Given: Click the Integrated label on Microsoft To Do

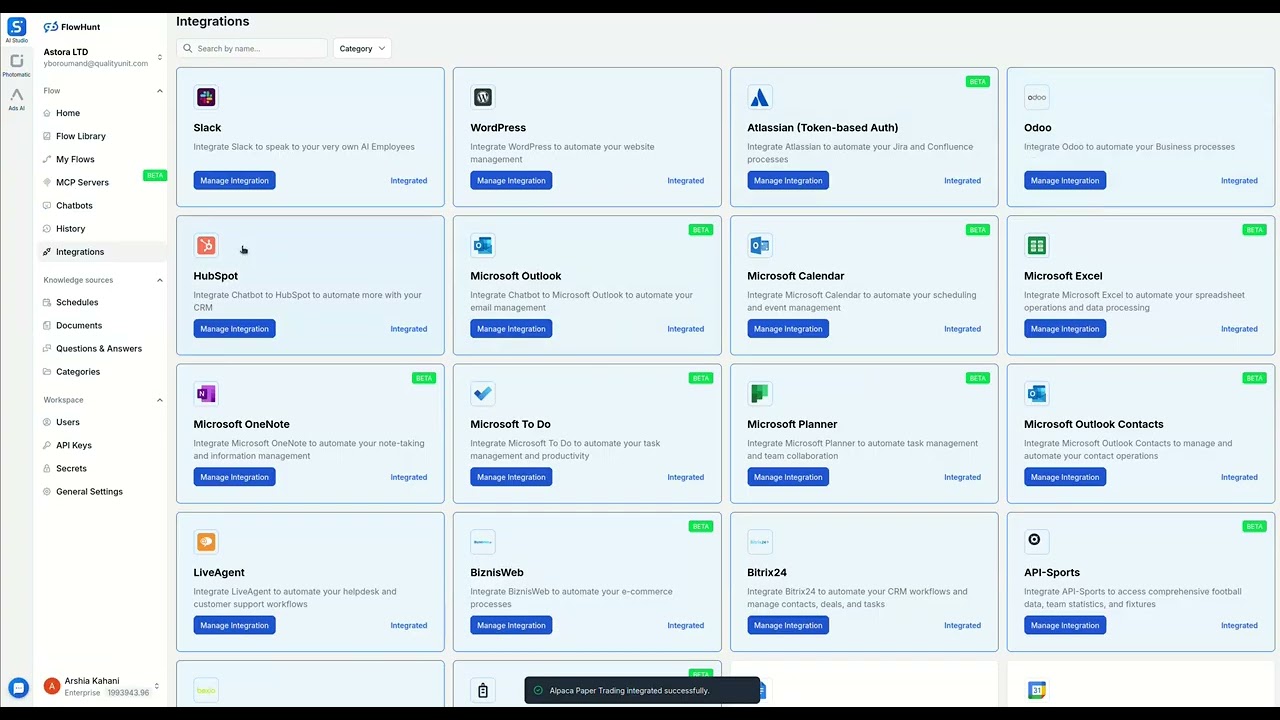Looking at the screenshot, I should coord(685,477).
